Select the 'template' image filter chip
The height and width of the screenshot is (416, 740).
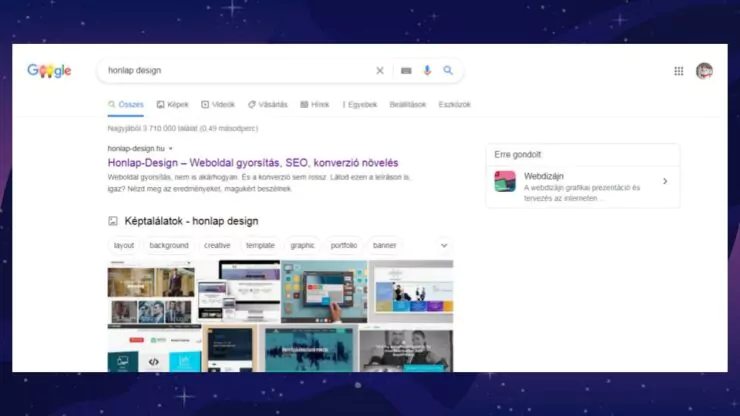(260, 246)
